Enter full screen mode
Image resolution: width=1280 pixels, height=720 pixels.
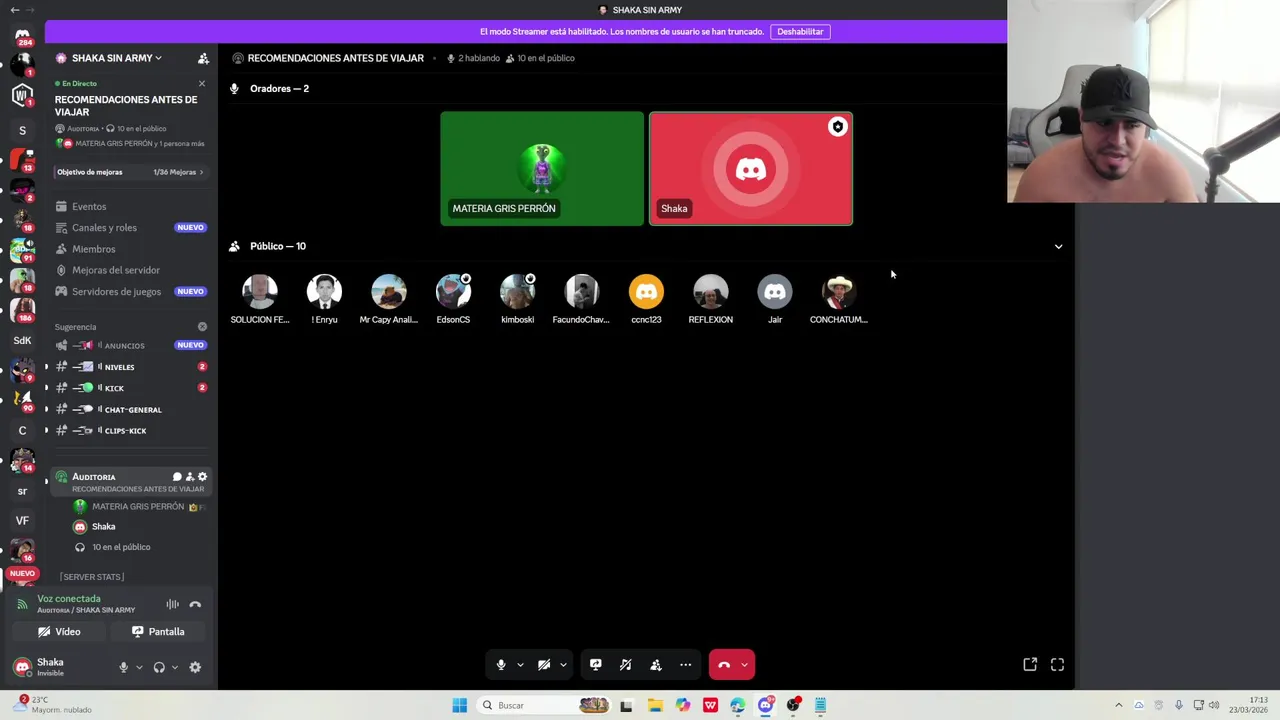click(1057, 664)
